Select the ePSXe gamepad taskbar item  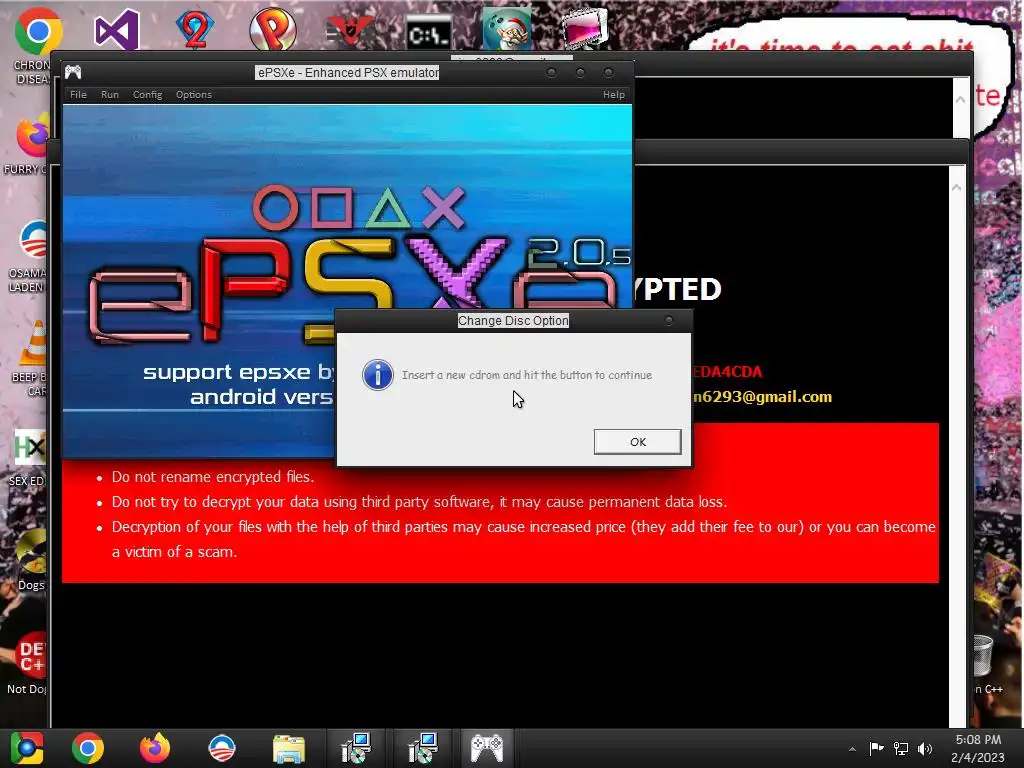pyautogui.click(x=487, y=748)
